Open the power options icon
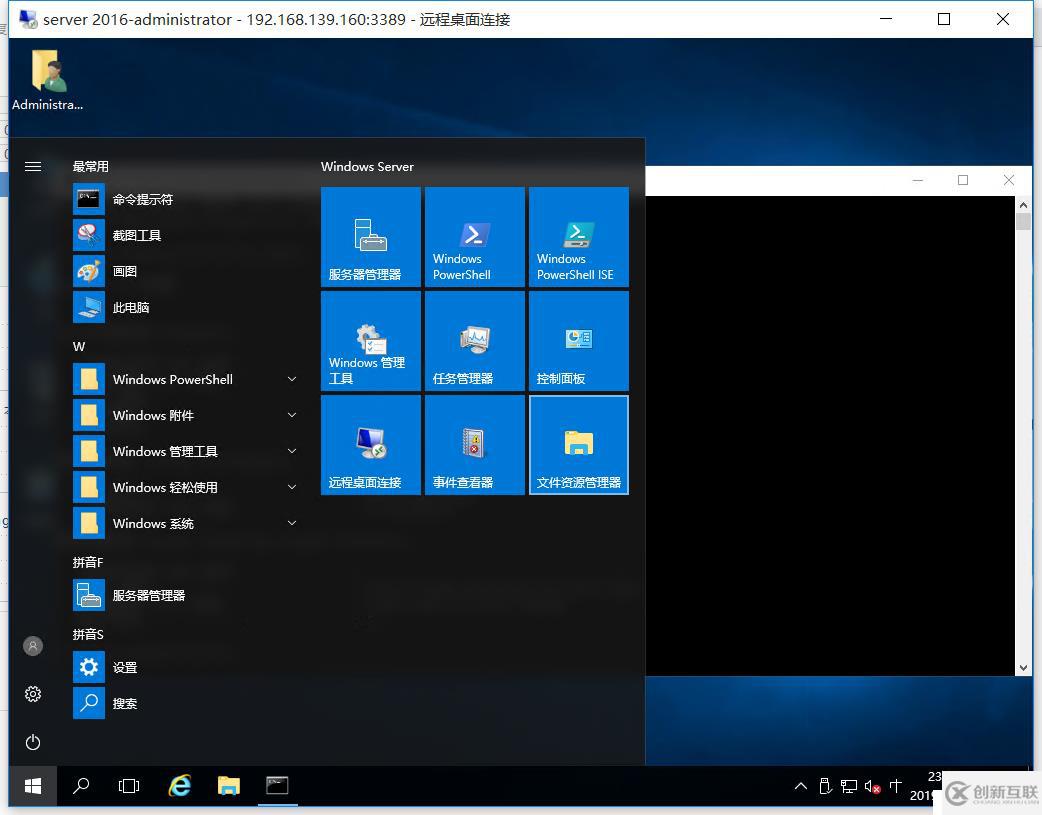This screenshot has height=815, width=1042. pyautogui.click(x=33, y=742)
